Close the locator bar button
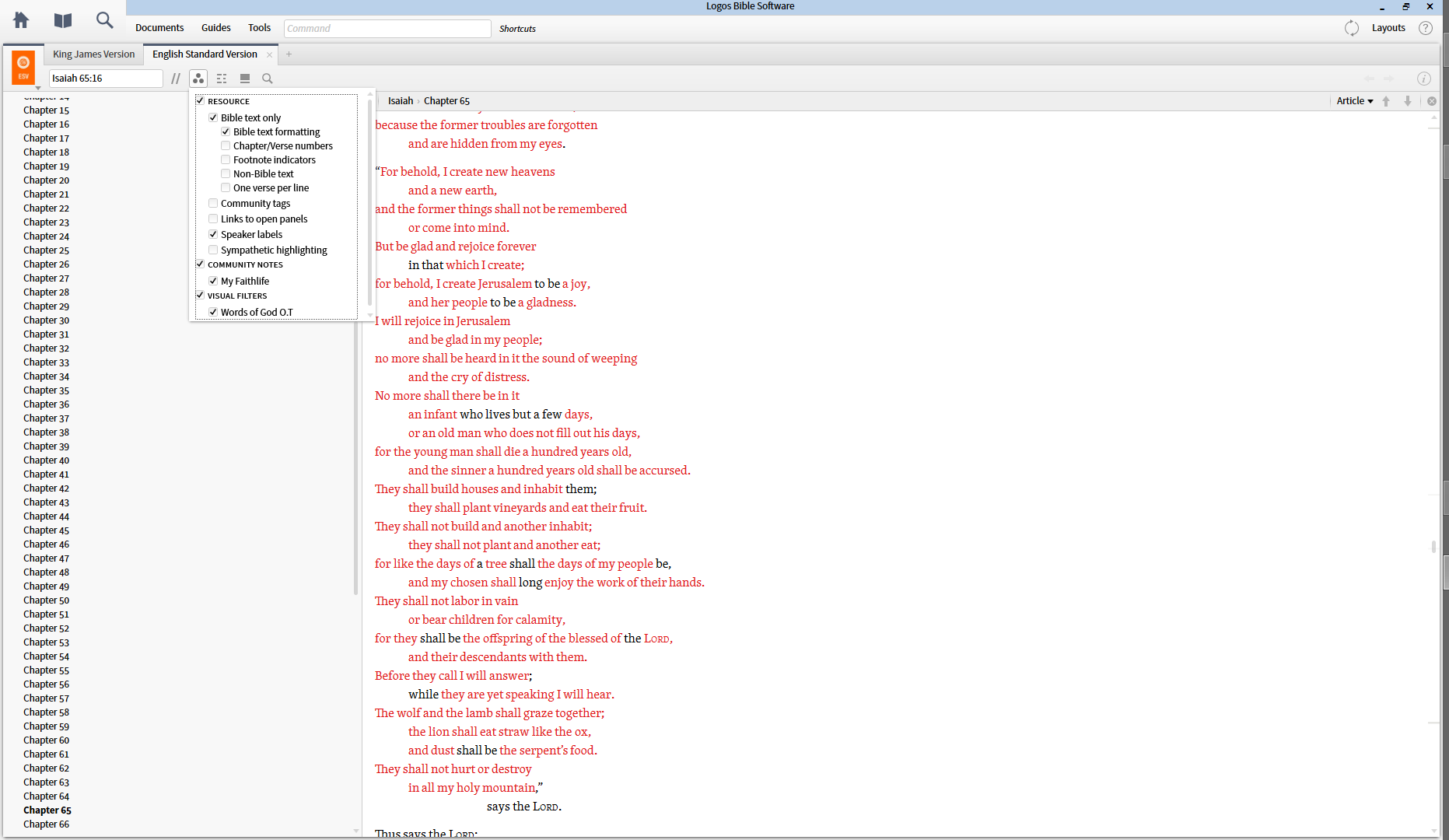Viewport: 1449px width, 840px height. [1432, 101]
